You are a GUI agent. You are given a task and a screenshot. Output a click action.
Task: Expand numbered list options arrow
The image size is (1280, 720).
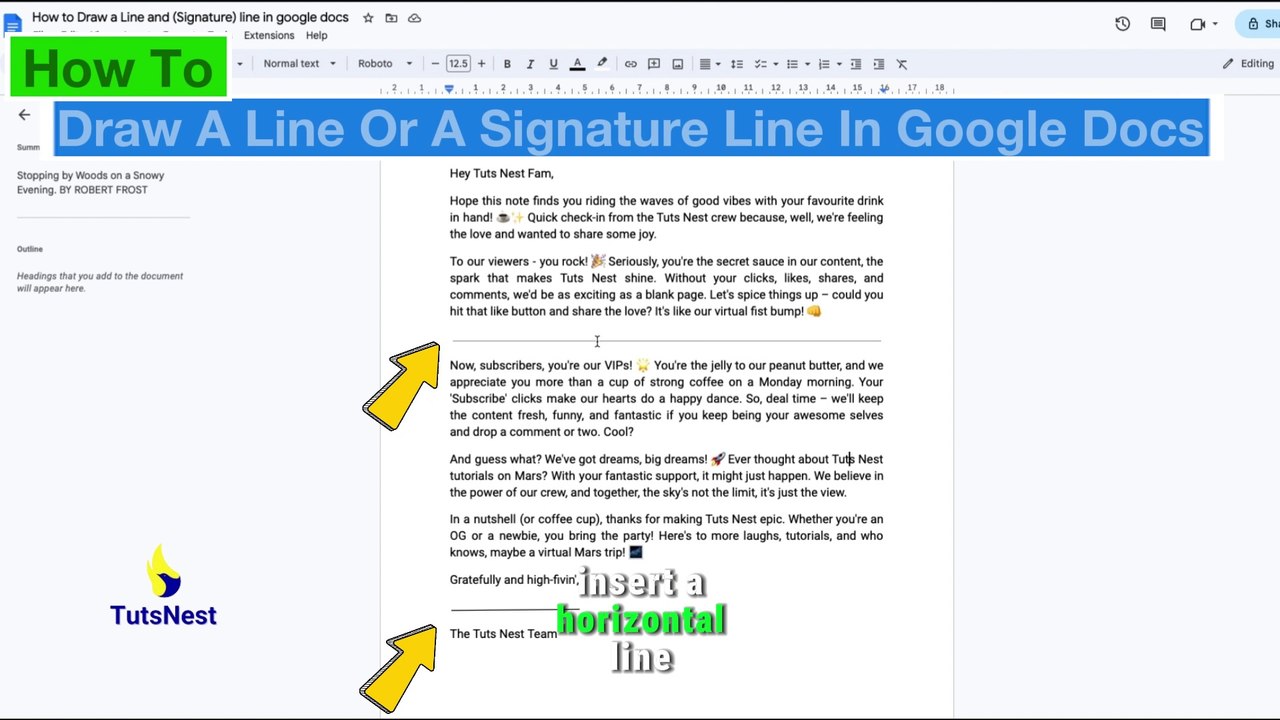(x=839, y=64)
